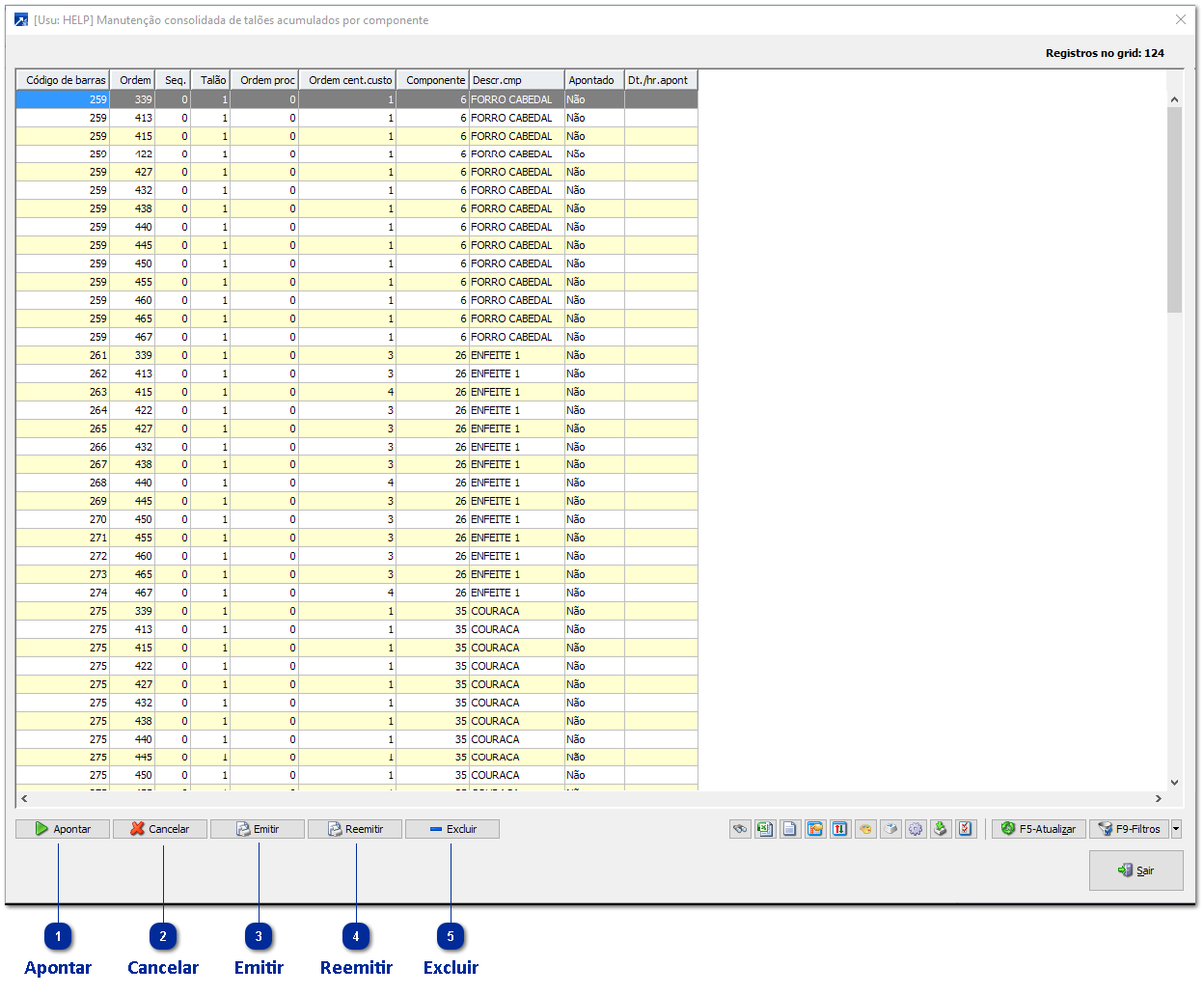Sort by the Código de barras column header
This screenshot has width=1204, height=995.
pyautogui.click(x=64, y=80)
